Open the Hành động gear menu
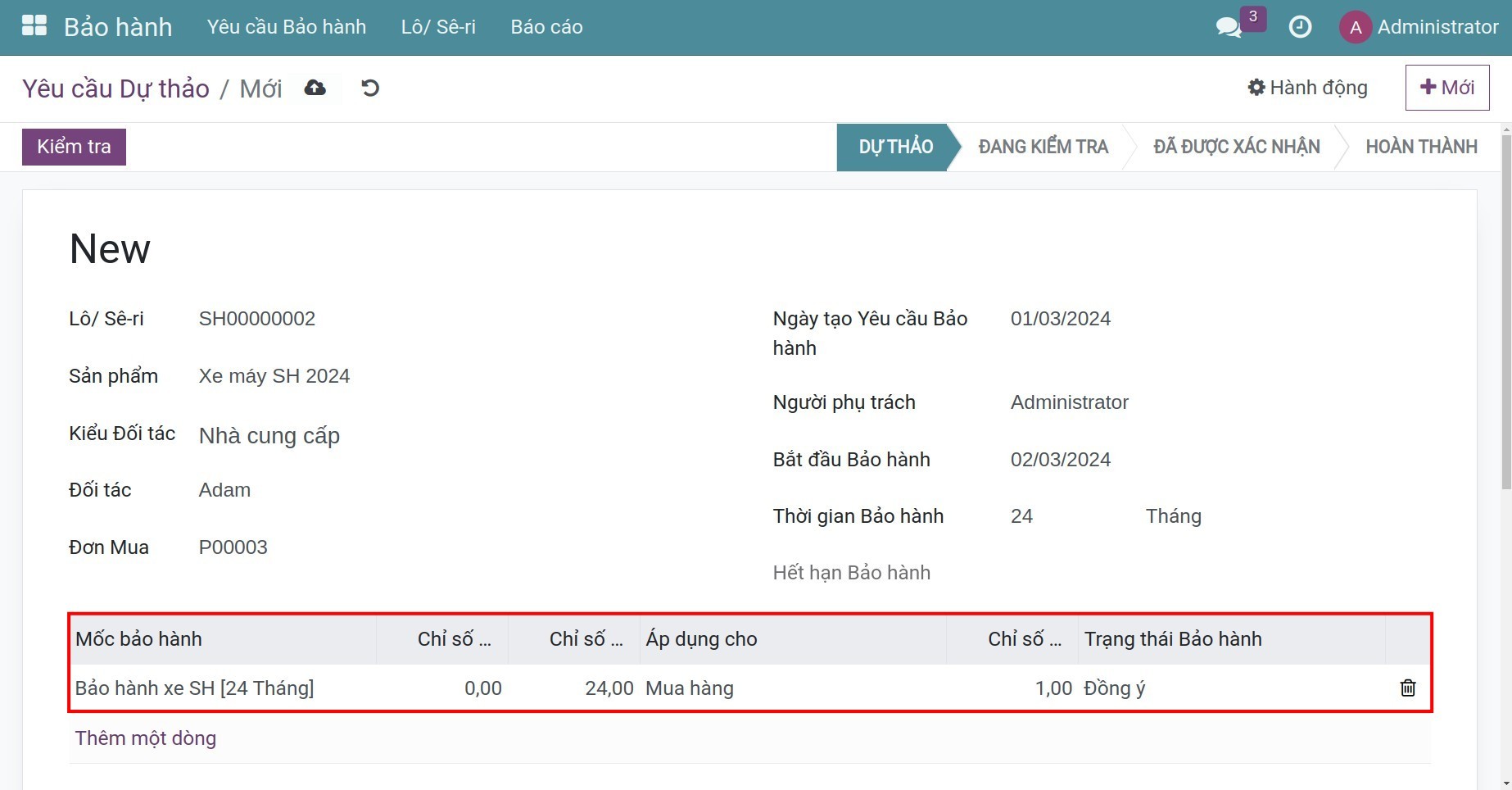Viewport: 1512px width, 790px height. pos(1307,88)
